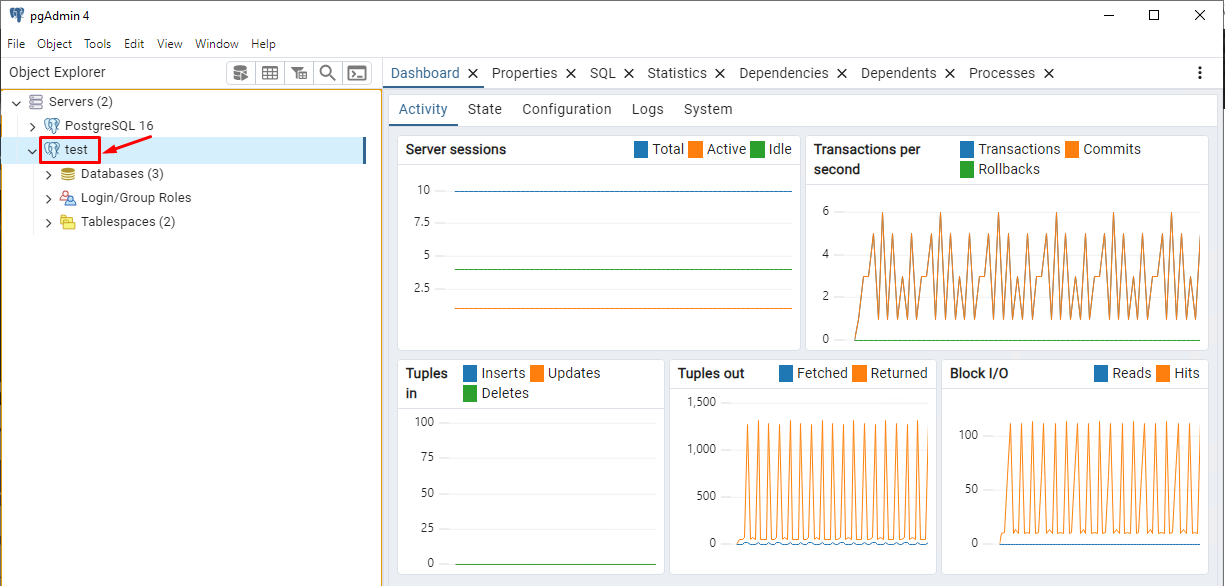Switch to the Dependents tab

tap(899, 73)
